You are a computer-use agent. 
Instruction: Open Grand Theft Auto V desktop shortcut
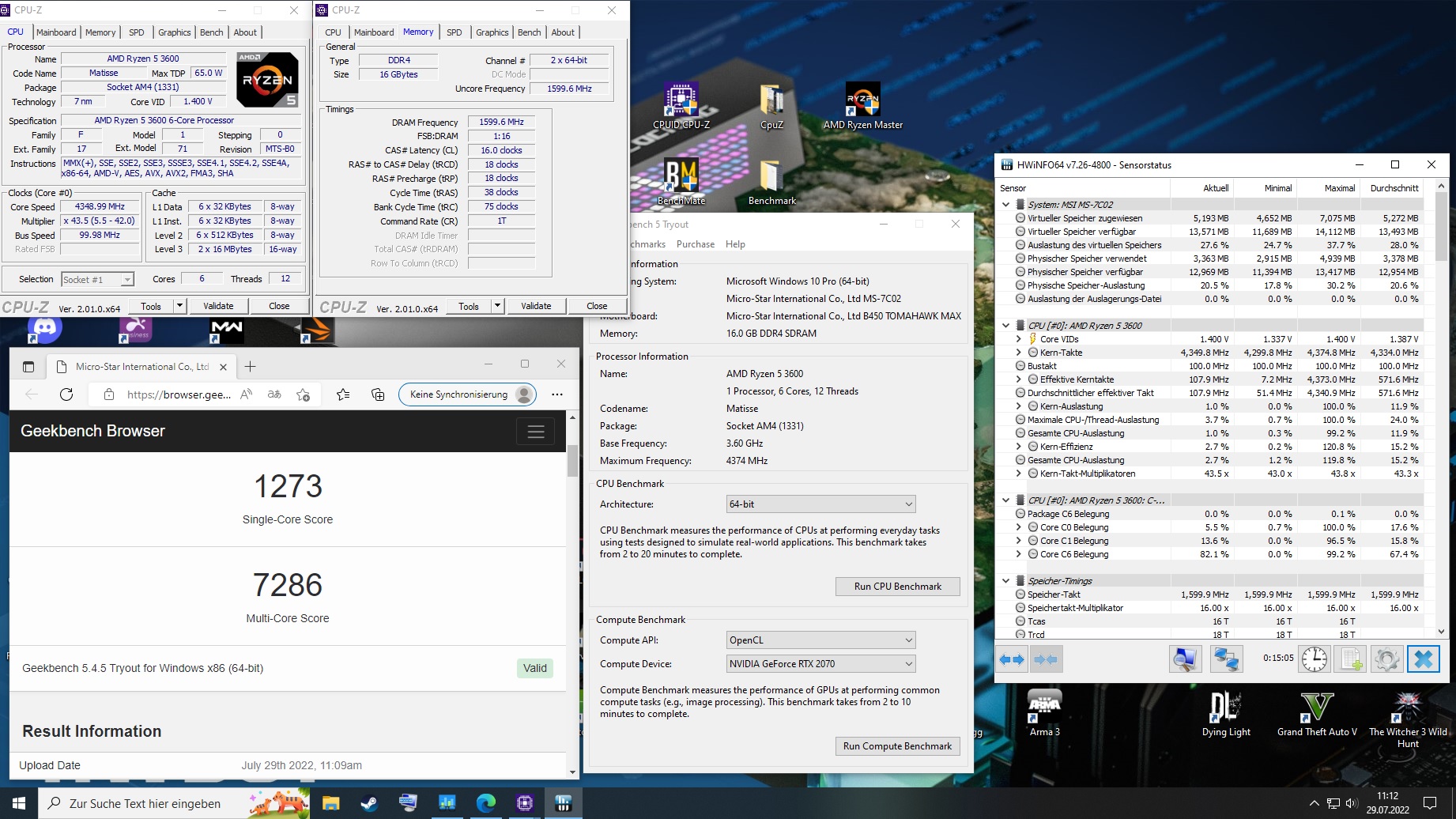(x=1317, y=713)
